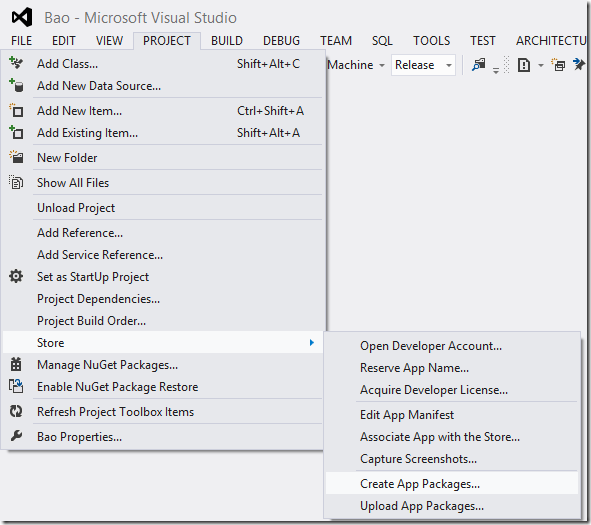Viewport: 591px width, 525px height.
Task: Open Bao Properties... entry
Action: tap(163, 436)
